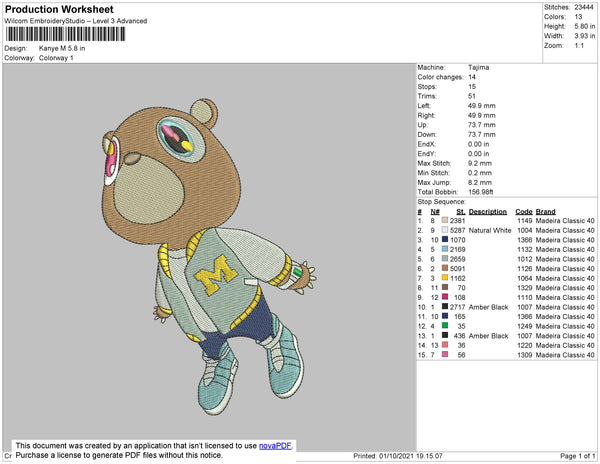Screen dimensions: 600x464
Task: Select the Amber Black swatch for stop 10
Action: [445, 307]
